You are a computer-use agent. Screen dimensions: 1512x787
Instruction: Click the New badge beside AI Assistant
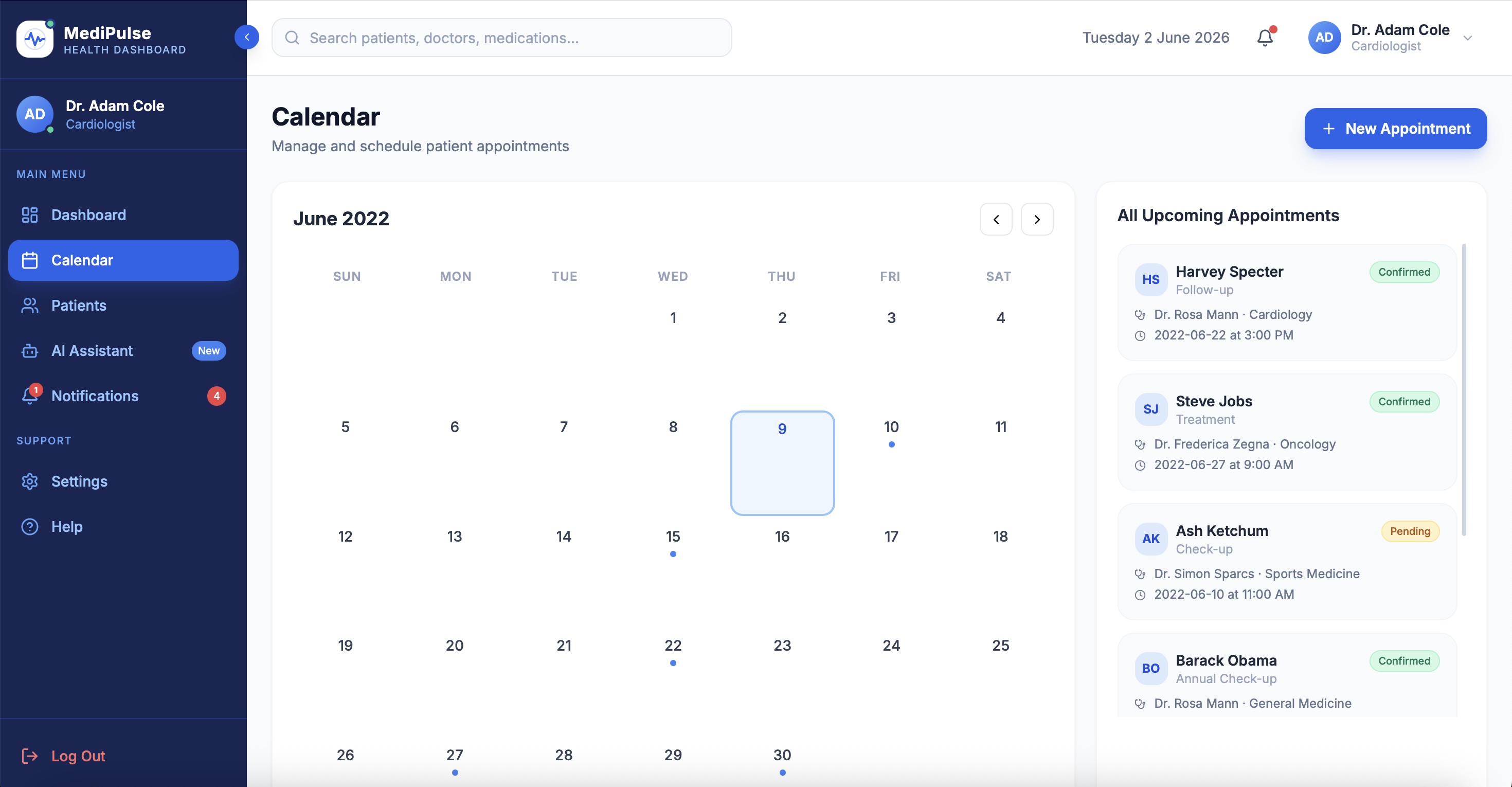click(208, 350)
